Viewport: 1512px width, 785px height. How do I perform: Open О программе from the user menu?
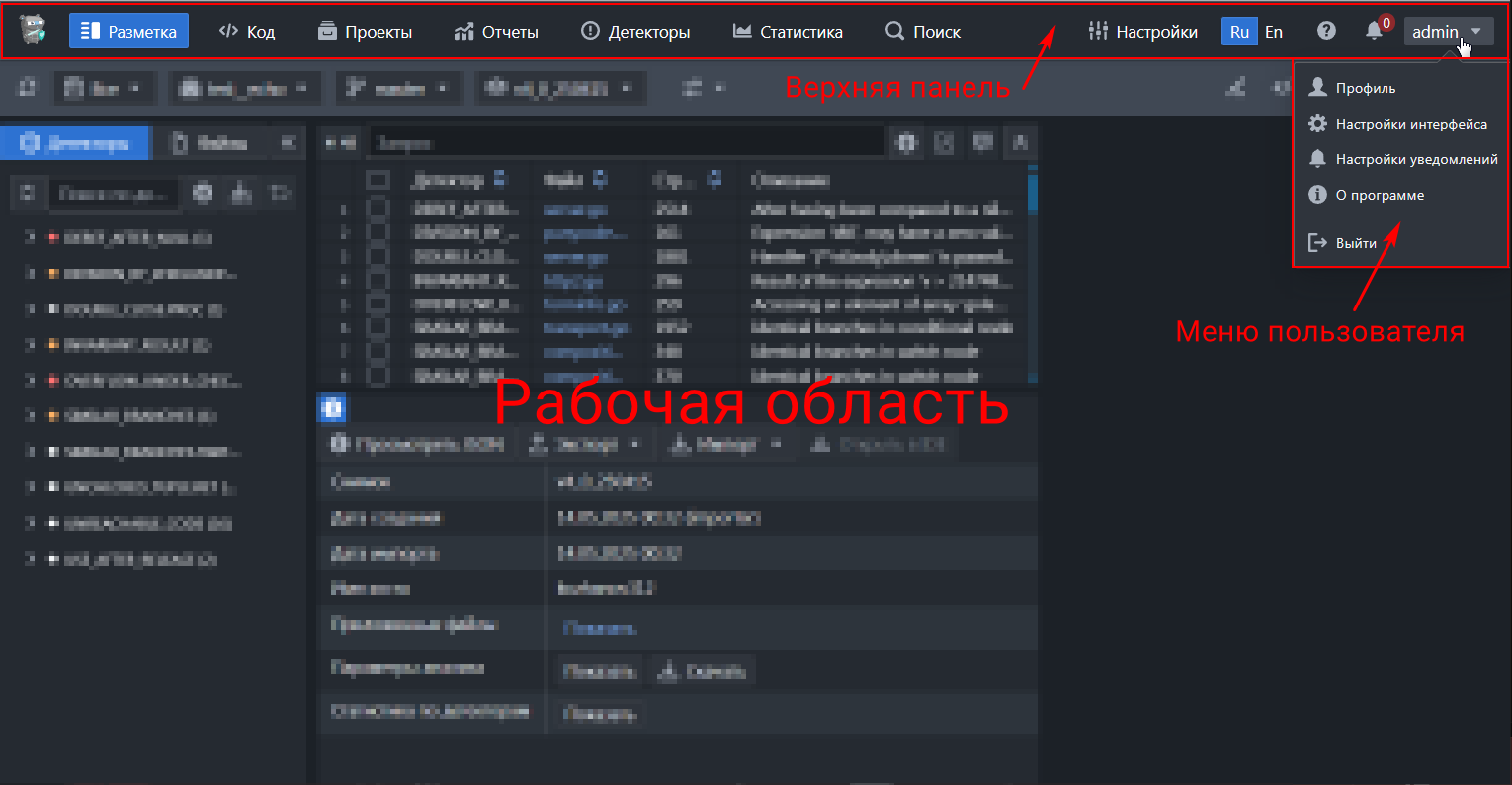(x=1379, y=195)
